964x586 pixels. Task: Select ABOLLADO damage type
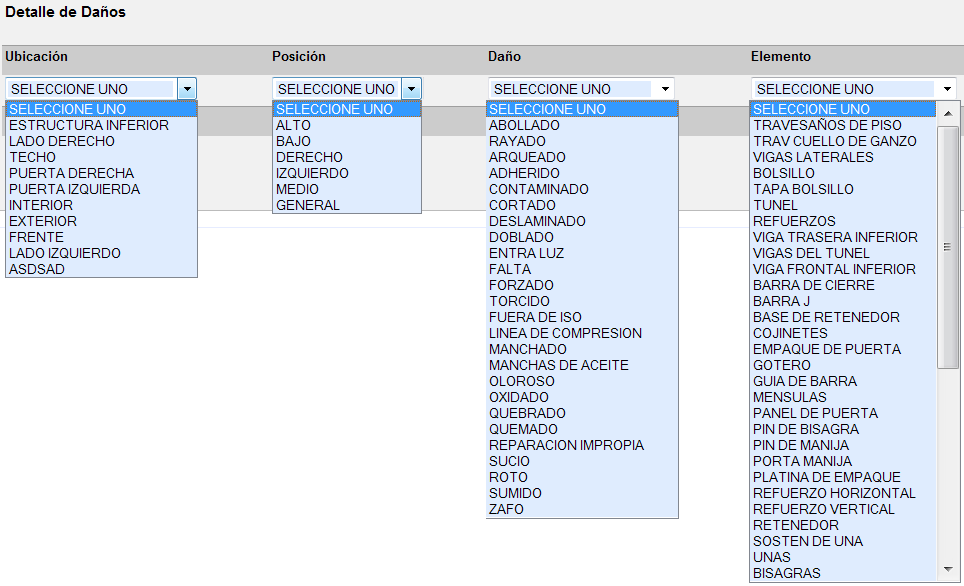524,125
